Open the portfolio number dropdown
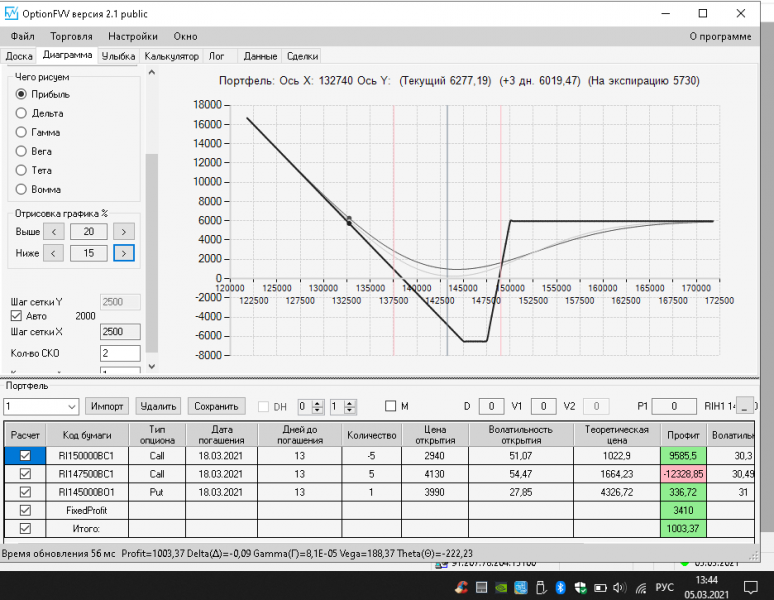The height and width of the screenshot is (600, 774). pos(71,407)
